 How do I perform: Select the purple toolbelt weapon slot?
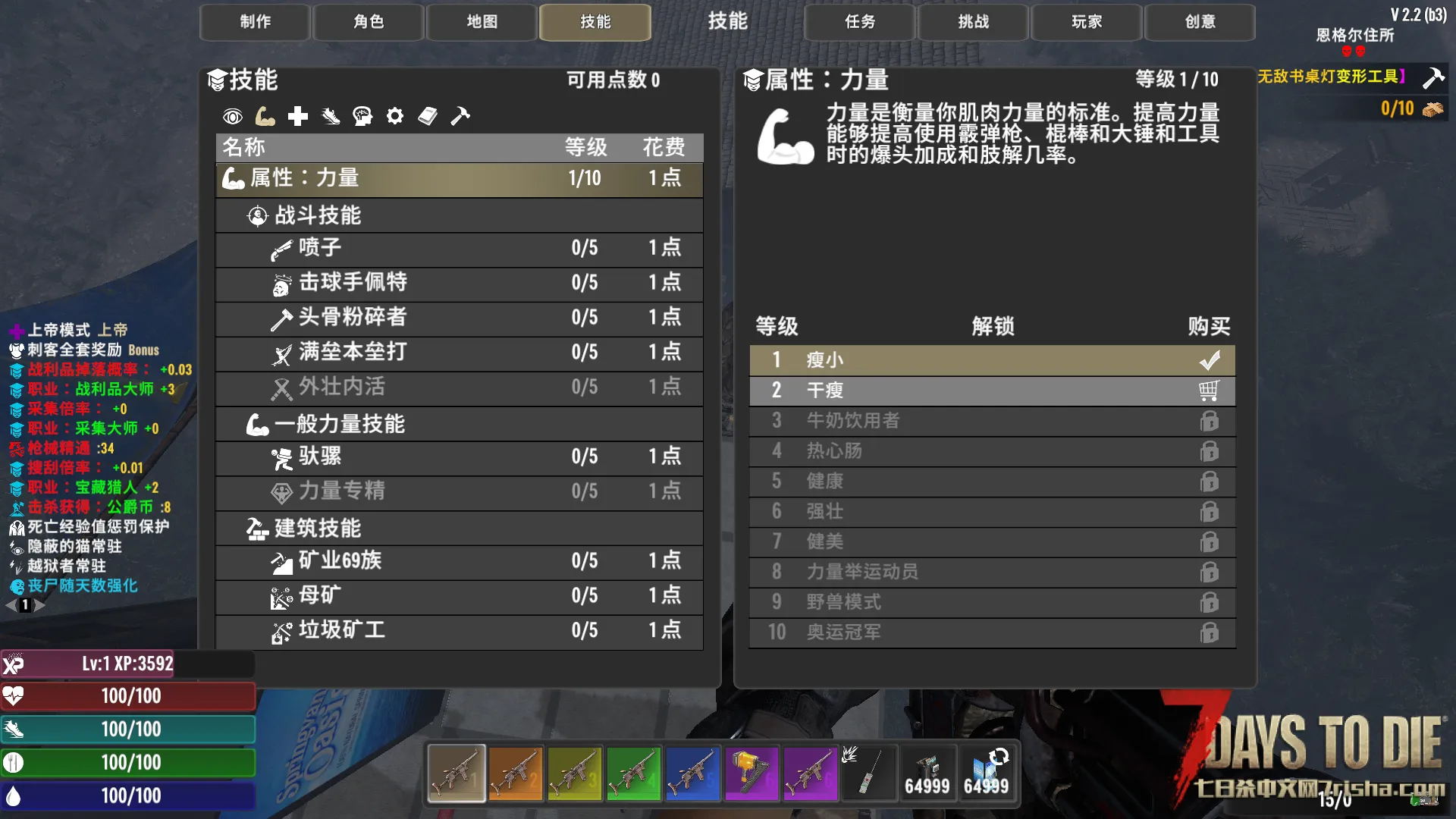point(811,773)
